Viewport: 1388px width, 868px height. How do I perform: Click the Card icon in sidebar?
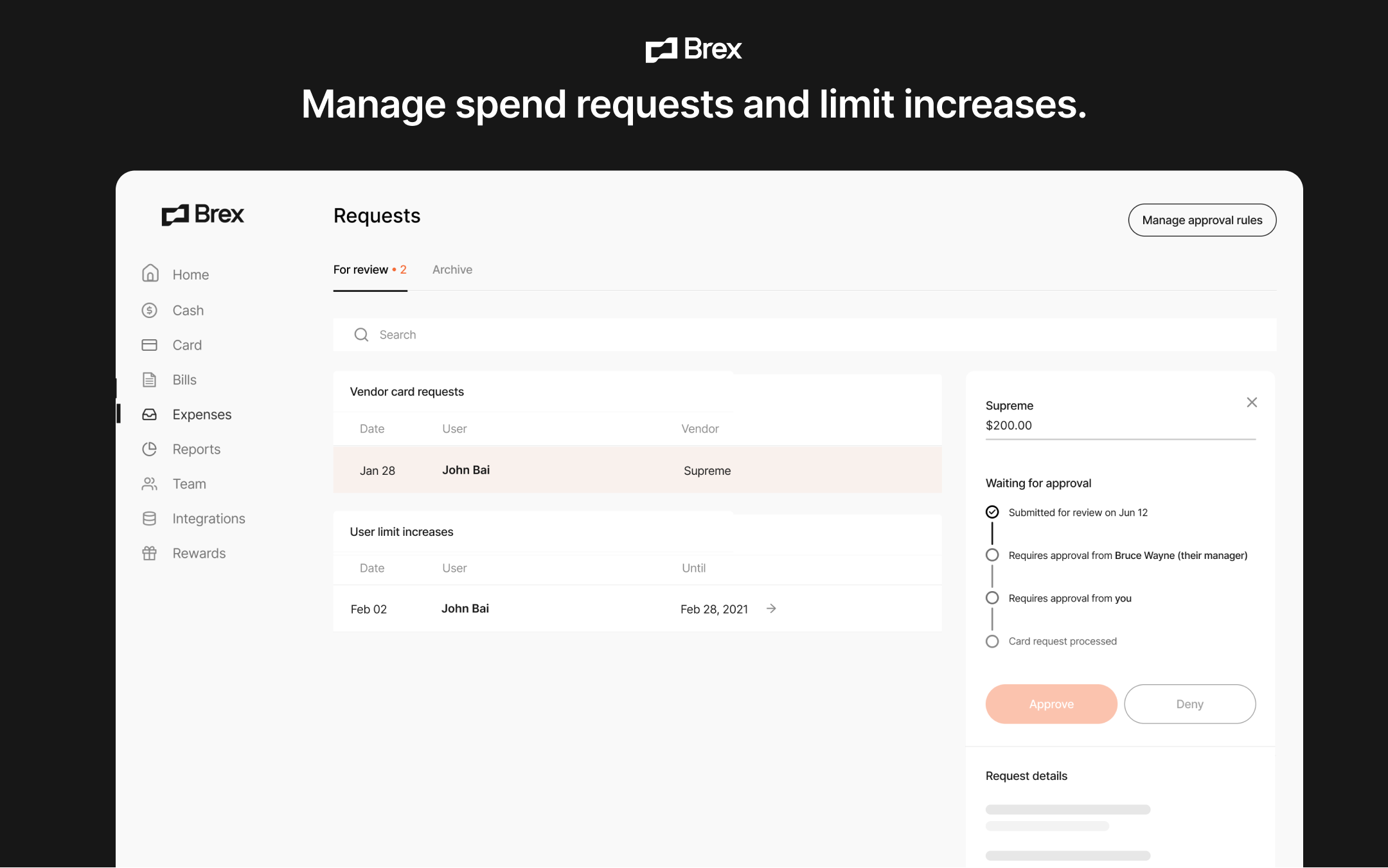click(x=150, y=345)
